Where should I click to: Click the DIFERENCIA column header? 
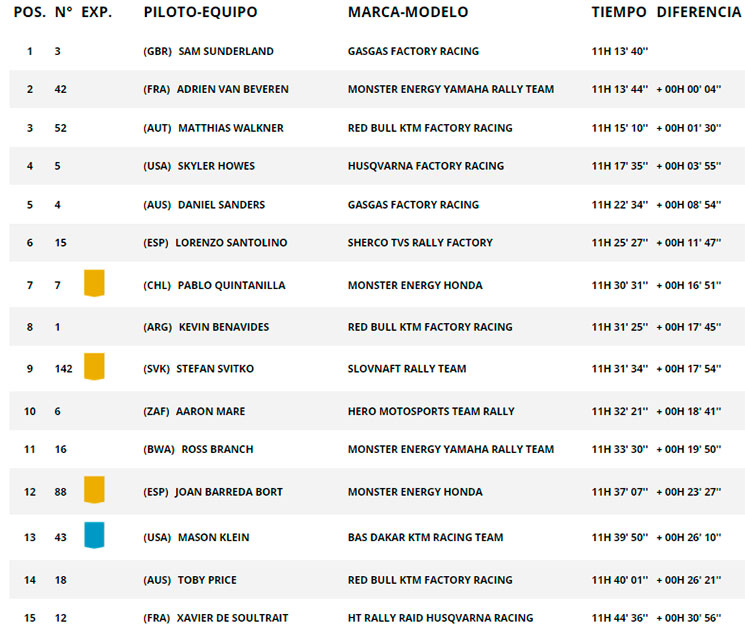pos(699,12)
